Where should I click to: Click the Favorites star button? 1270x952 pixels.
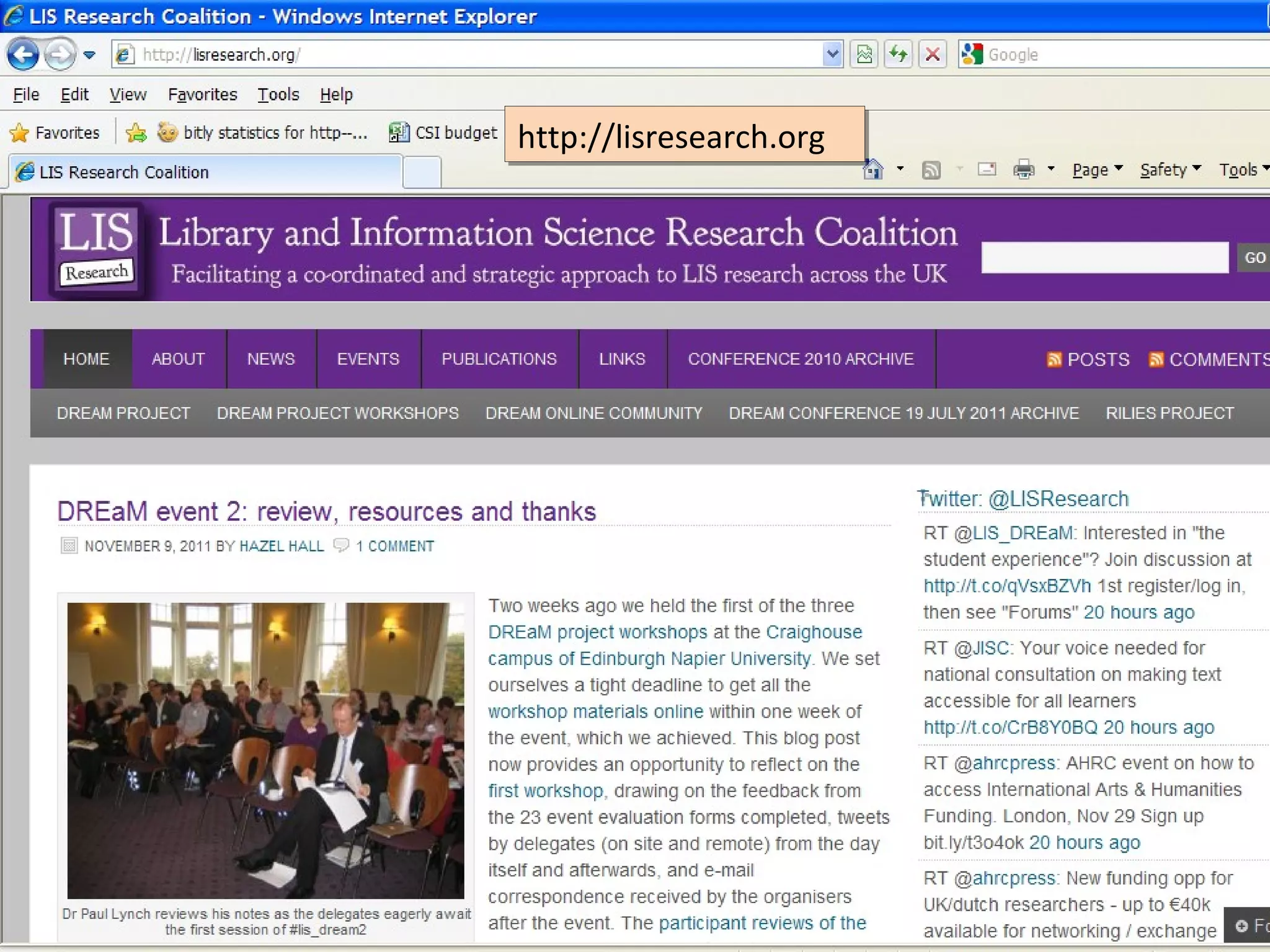click(55, 133)
